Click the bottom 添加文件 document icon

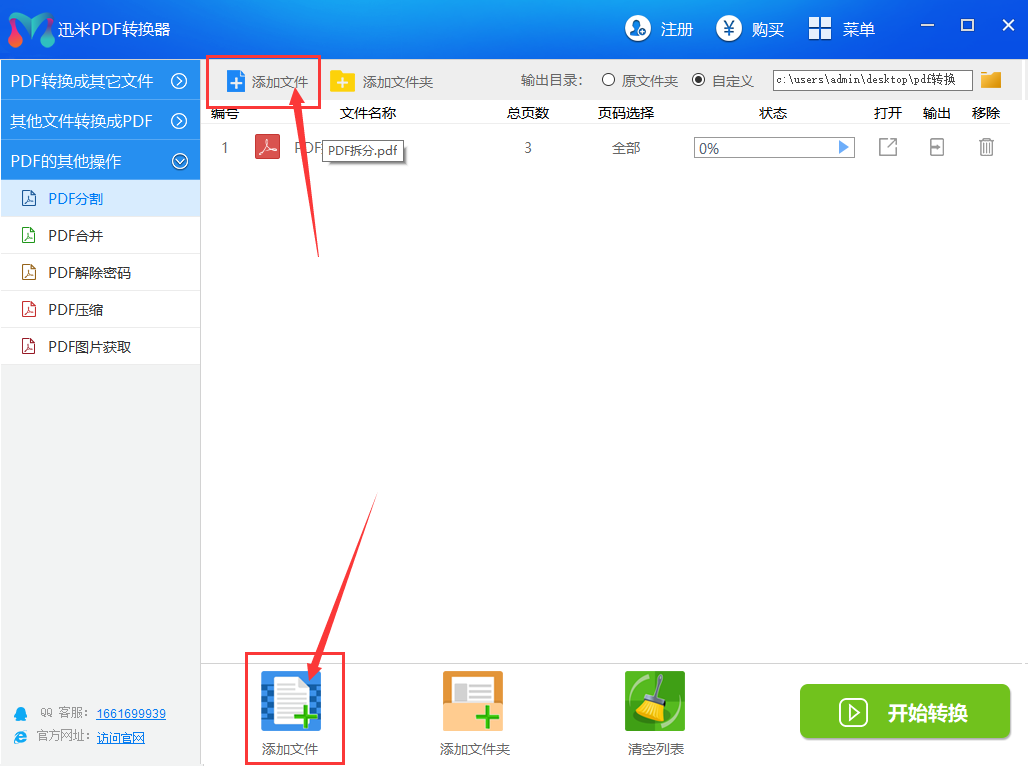(290, 700)
